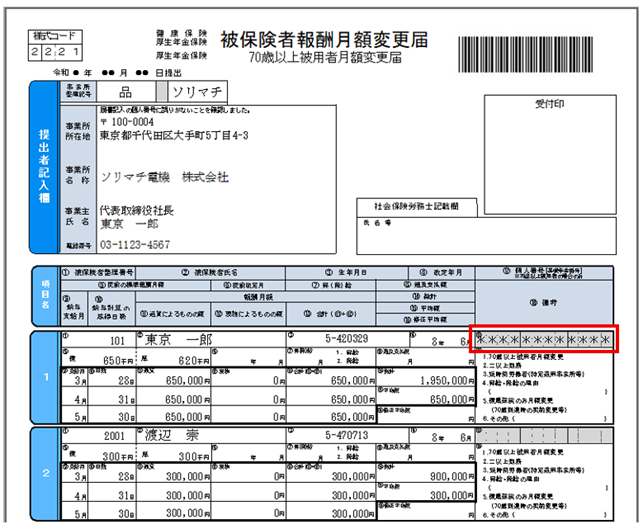The height and width of the screenshot is (529, 643).
Task: Select the title 代表取締役社長
Action: pos(137,210)
